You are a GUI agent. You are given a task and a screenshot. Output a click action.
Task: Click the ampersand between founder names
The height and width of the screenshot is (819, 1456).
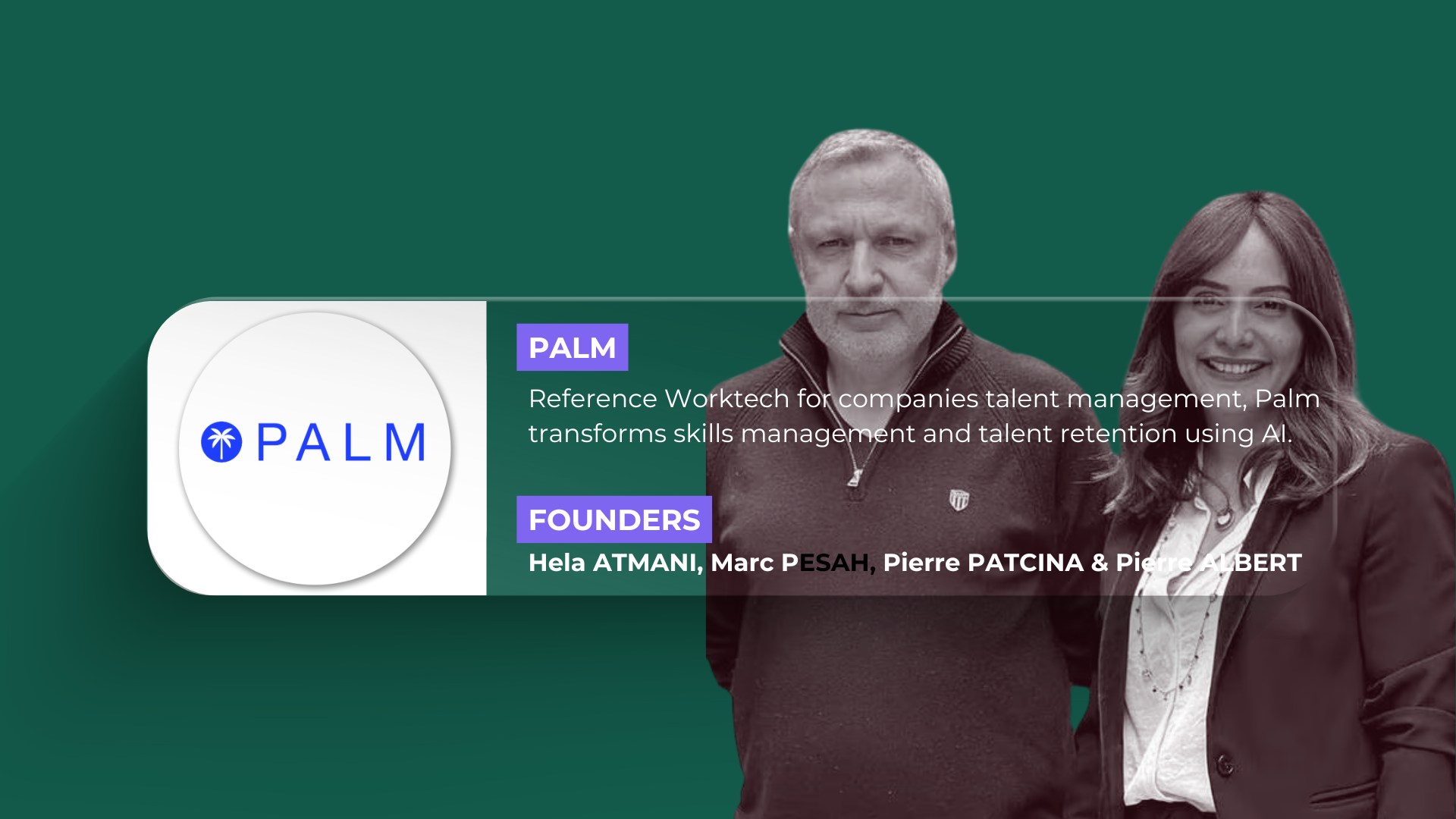[1100, 563]
